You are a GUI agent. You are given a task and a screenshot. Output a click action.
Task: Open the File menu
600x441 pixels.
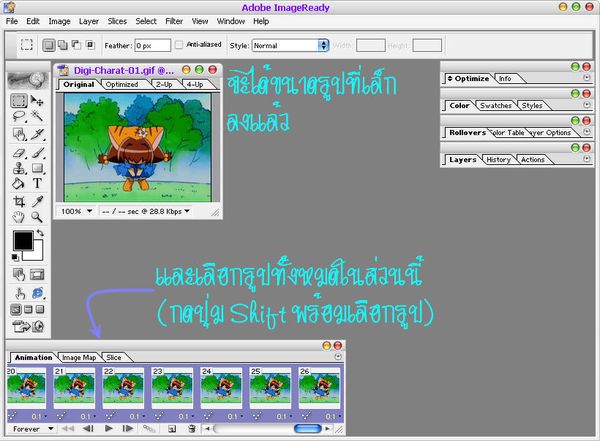12,21
